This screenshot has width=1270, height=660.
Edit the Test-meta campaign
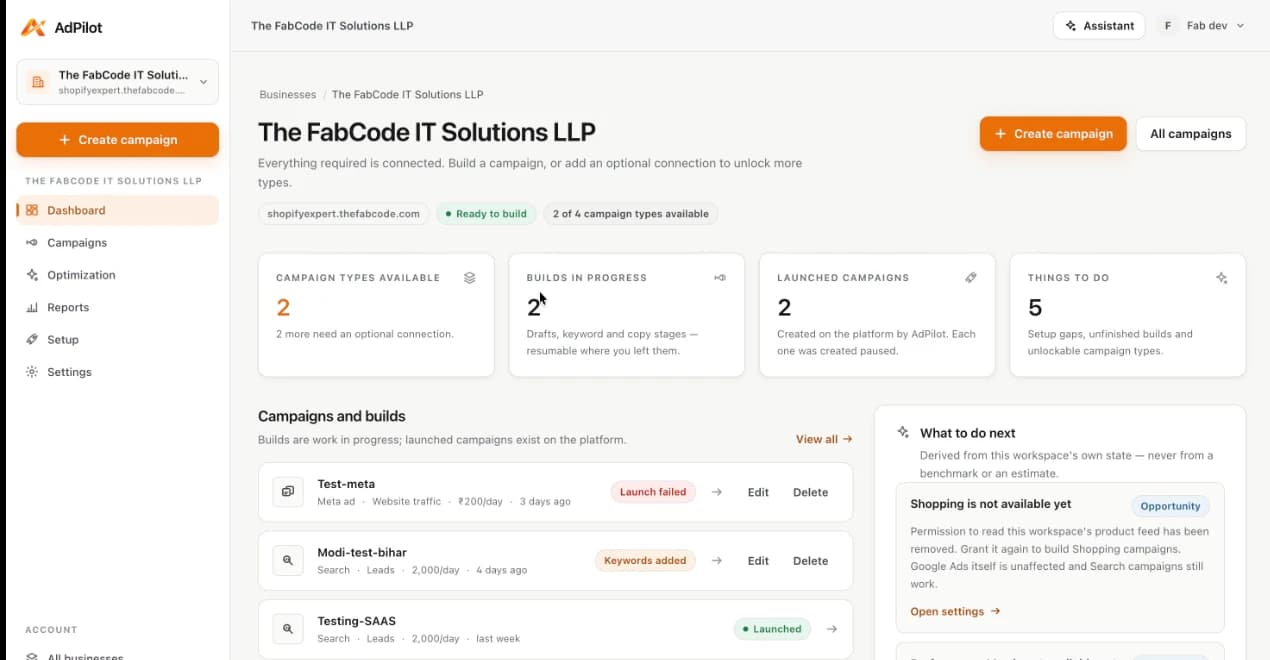[x=758, y=492]
